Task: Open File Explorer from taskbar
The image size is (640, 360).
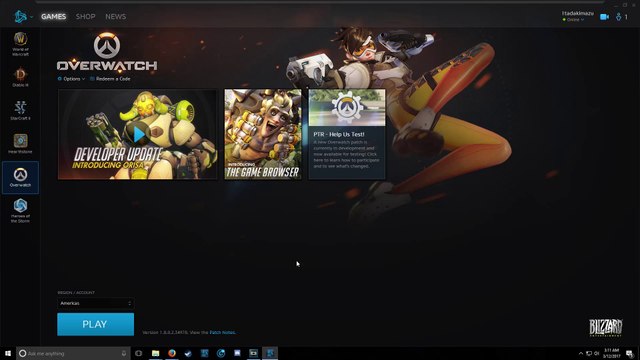Action: 156,353
